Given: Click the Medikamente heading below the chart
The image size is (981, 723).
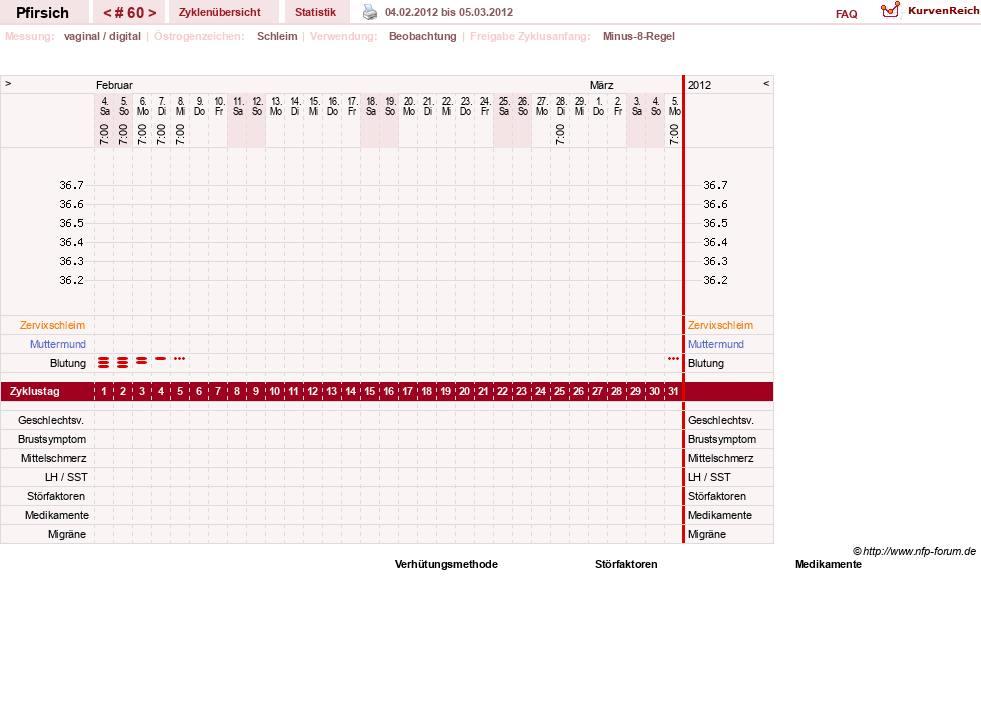Looking at the screenshot, I should click(828, 564).
